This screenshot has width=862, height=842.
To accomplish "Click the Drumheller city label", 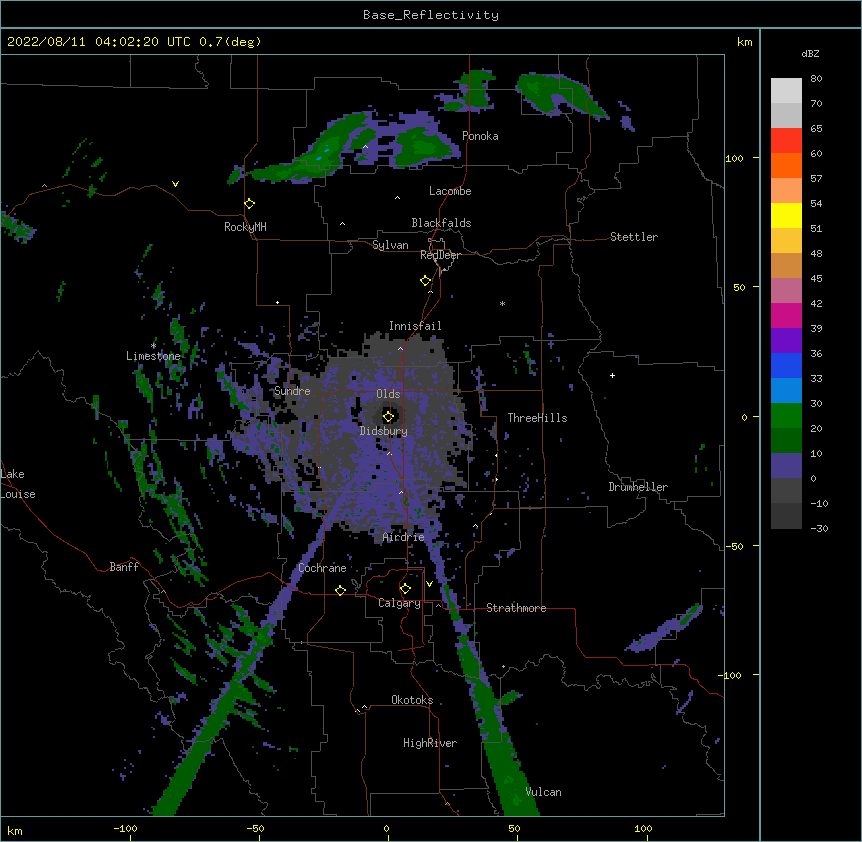I will (638, 487).
